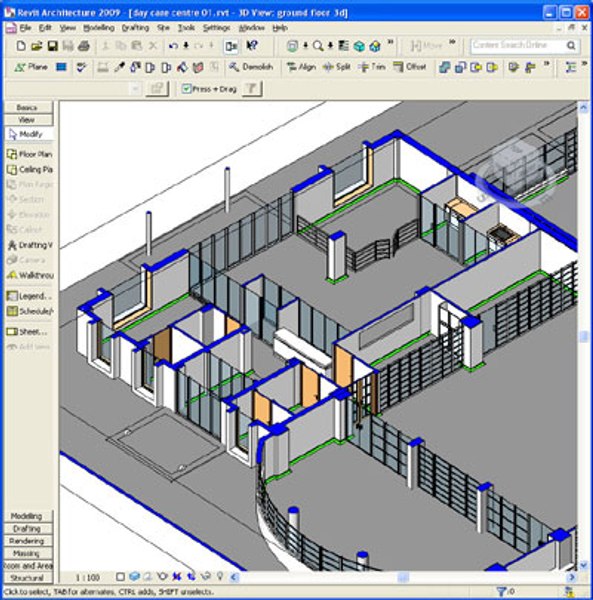Save the project with the floppy disk icon
This screenshot has height=600, width=593.
(52, 46)
